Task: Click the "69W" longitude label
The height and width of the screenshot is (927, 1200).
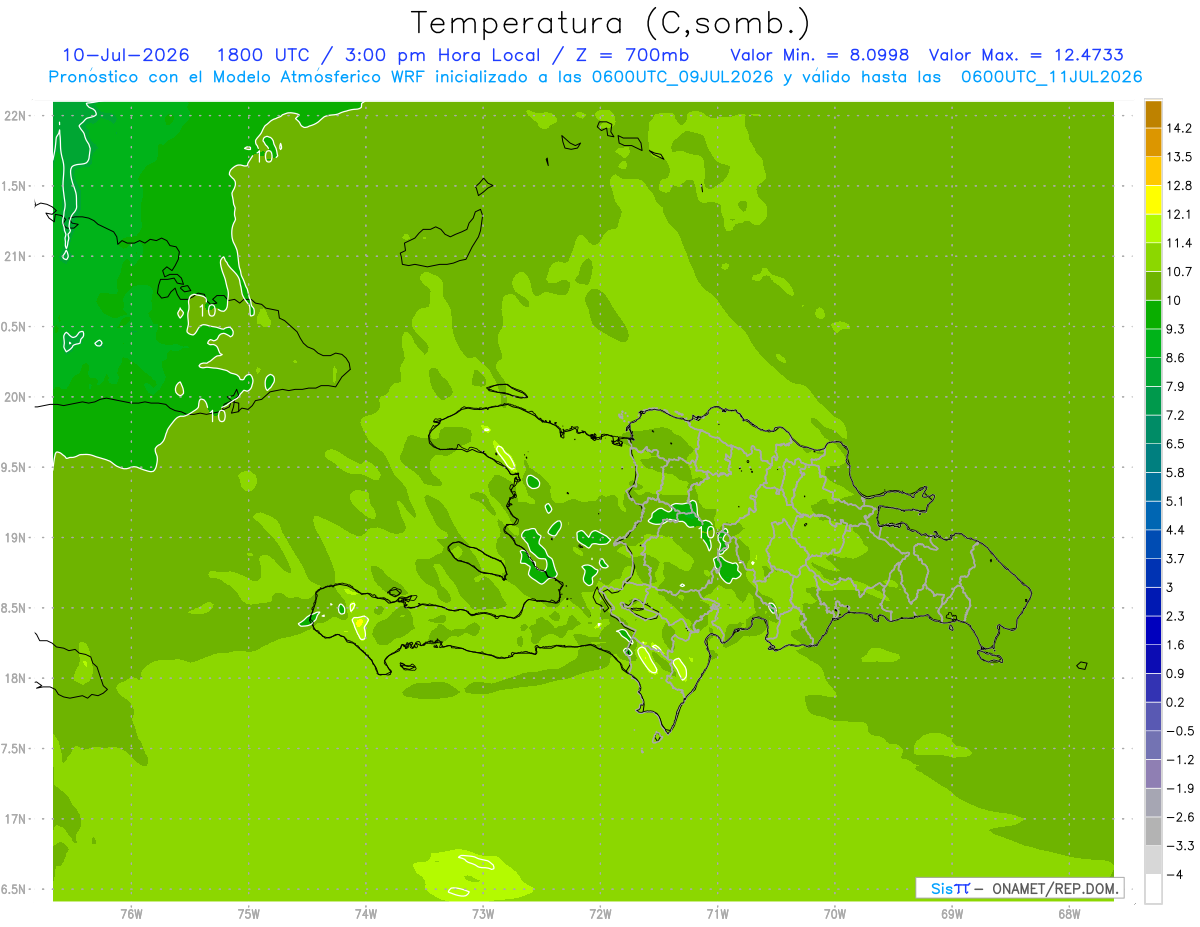Action: click(952, 913)
